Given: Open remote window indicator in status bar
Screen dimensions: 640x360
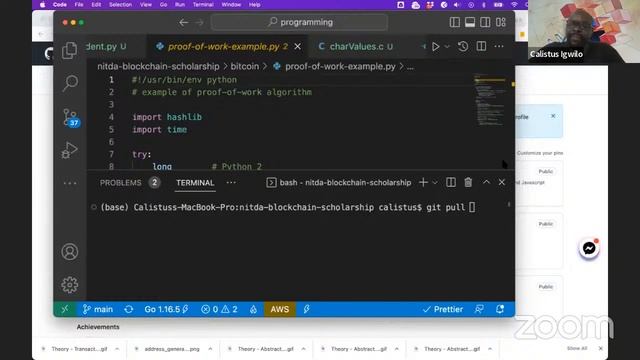Looking at the screenshot, I should (64, 309).
